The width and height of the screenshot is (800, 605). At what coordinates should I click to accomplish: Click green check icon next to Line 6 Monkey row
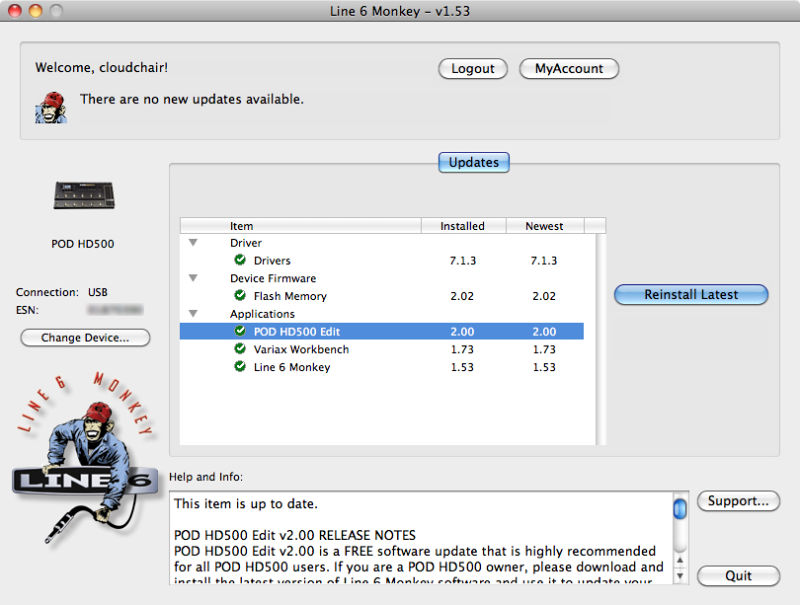[x=240, y=367]
